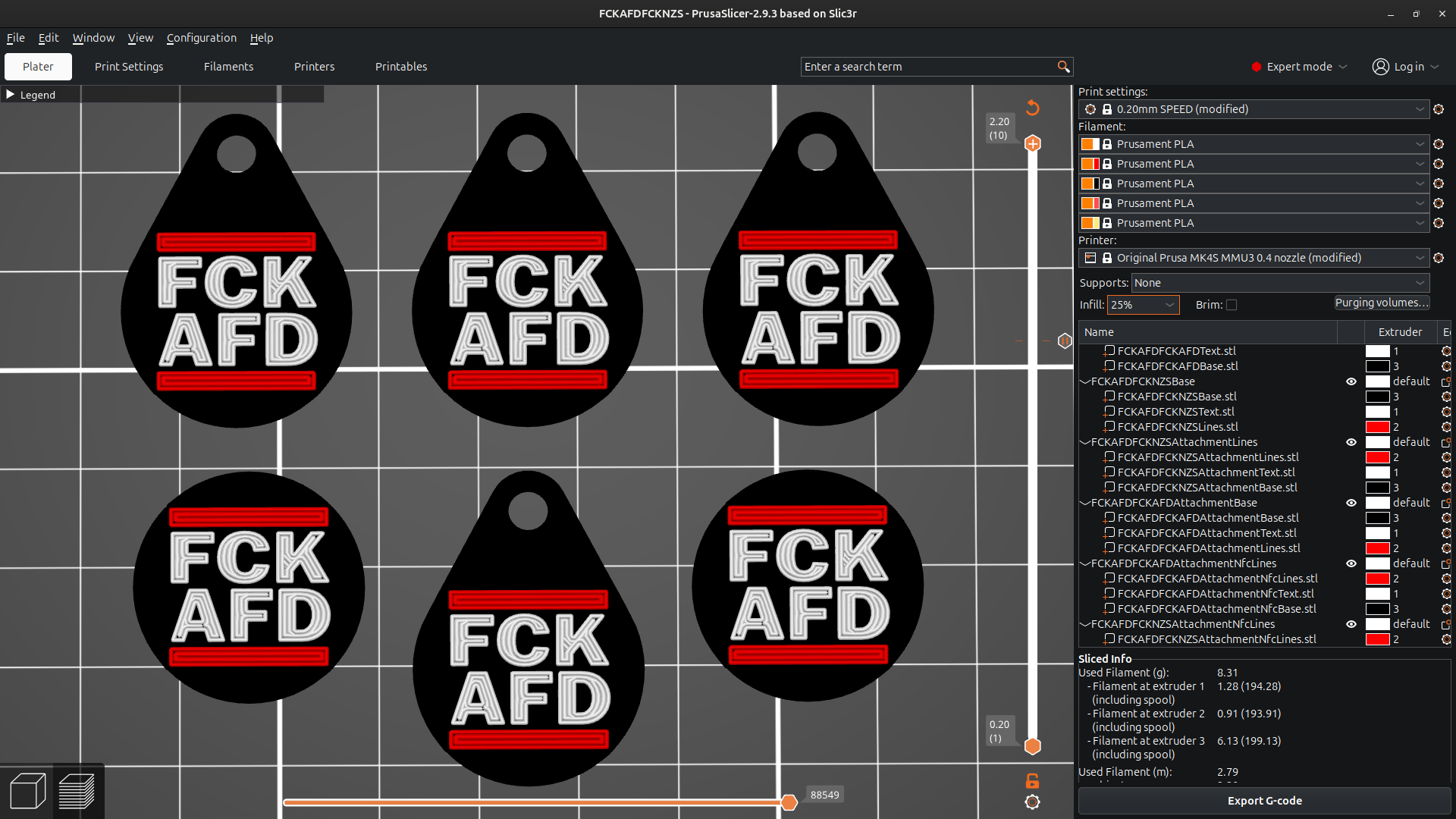Open the Configuration menu
This screenshot has height=819, width=1456.
coord(202,38)
